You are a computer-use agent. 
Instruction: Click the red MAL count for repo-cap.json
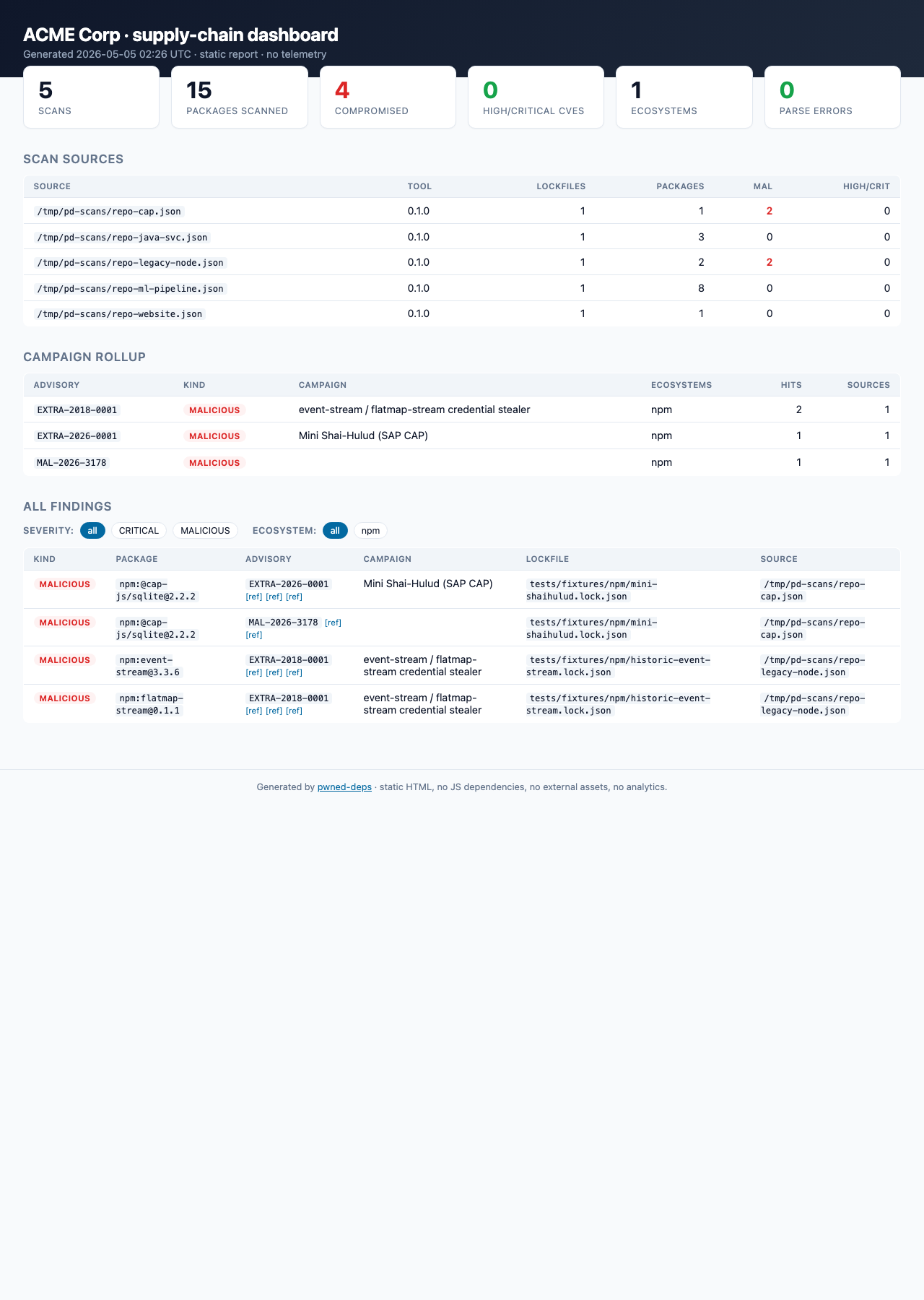pyautogui.click(x=770, y=212)
